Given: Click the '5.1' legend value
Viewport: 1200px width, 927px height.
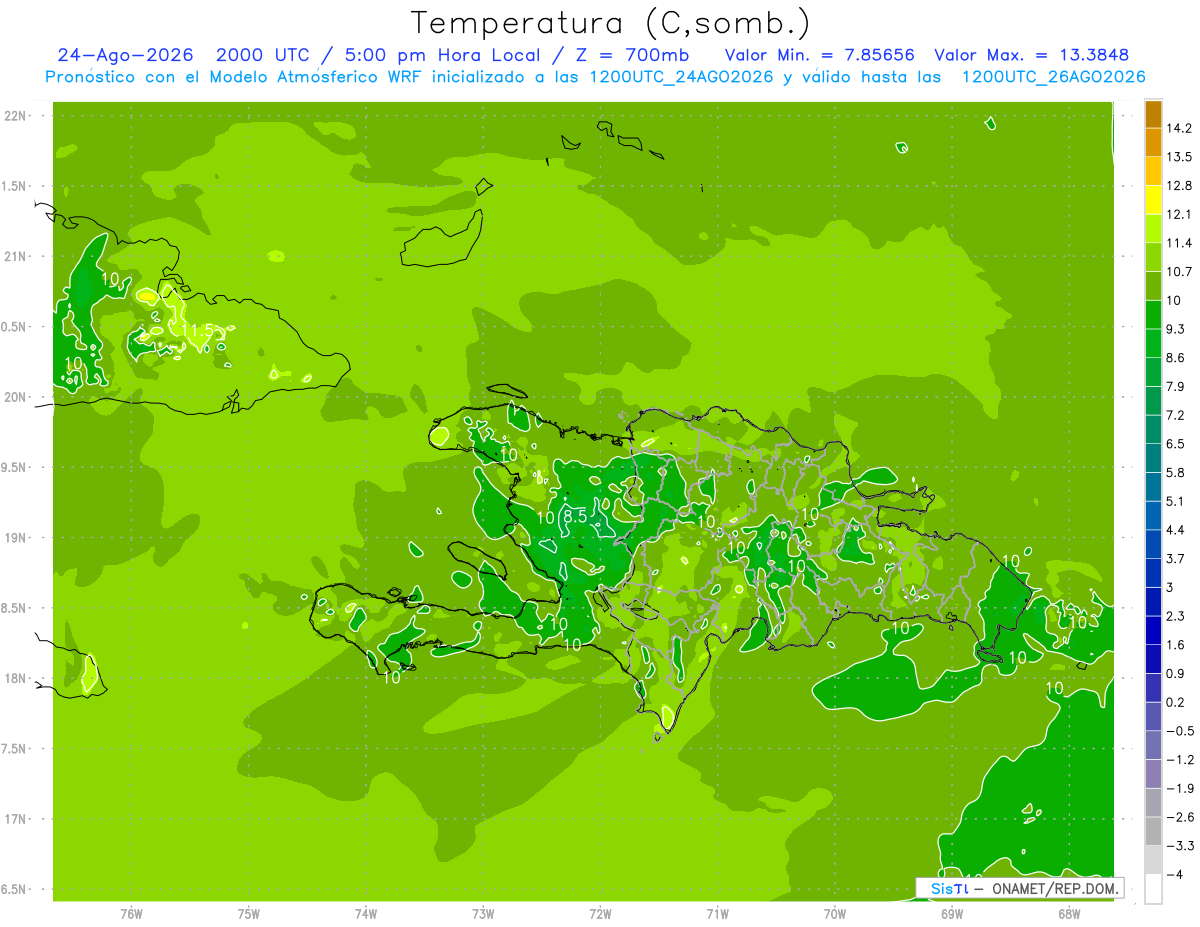Looking at the screenshot, I should pos(1176,501).
